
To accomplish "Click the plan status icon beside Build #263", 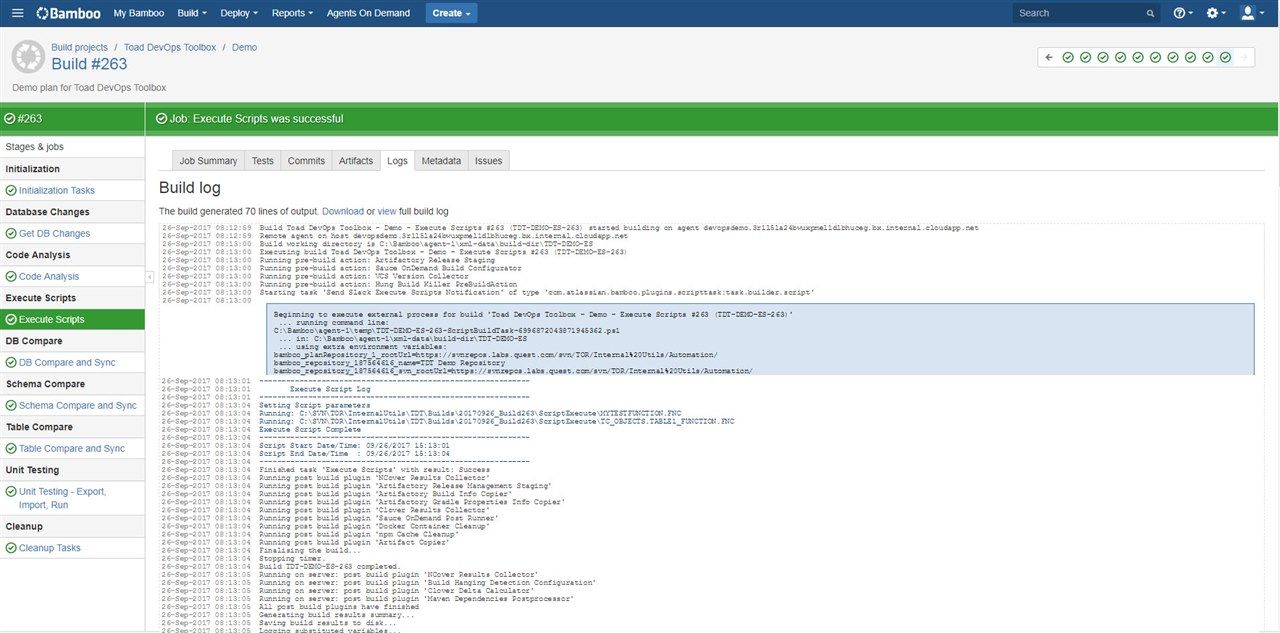I will pos(28,56).
